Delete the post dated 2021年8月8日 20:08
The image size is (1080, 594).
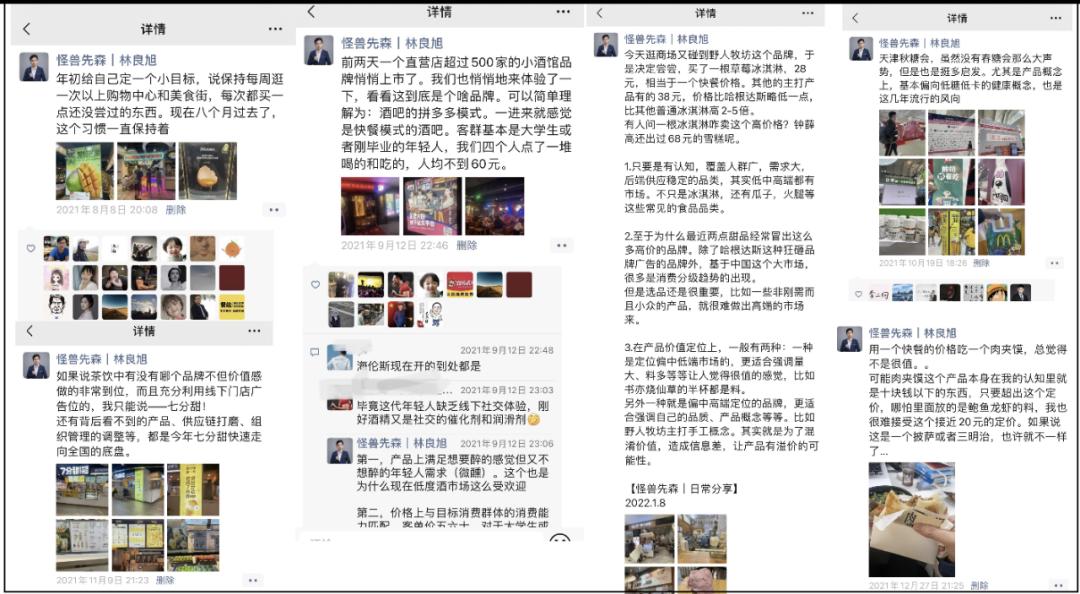pos(176,209)
